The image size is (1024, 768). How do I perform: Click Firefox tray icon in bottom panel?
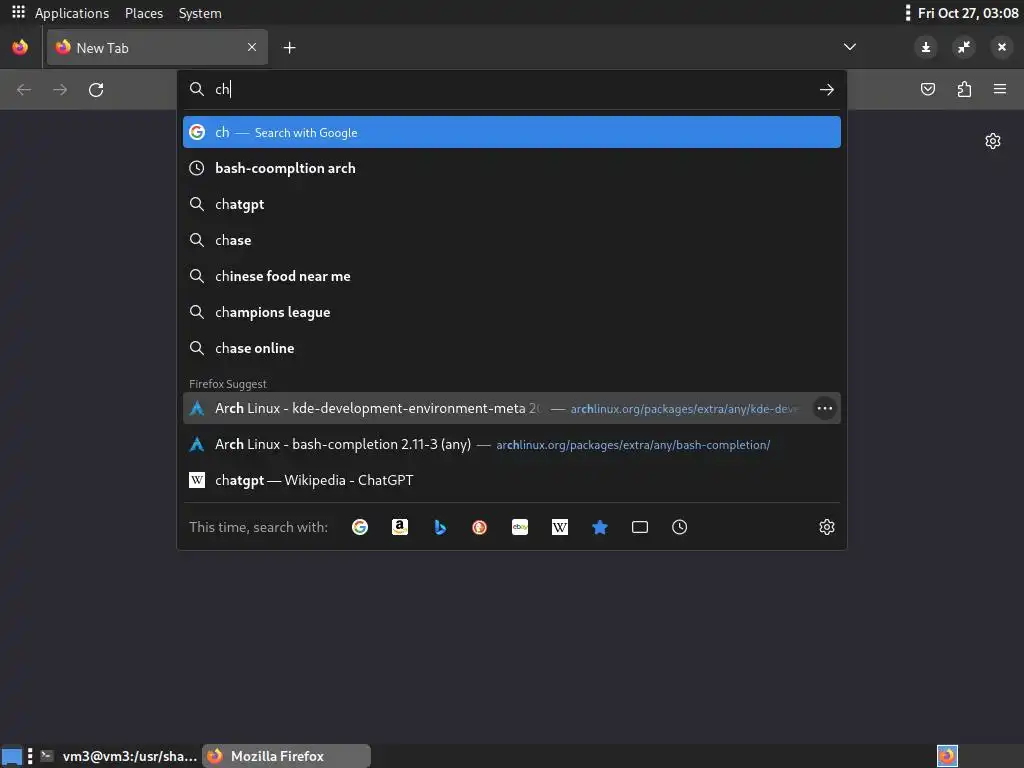click(x=947, y=756)
